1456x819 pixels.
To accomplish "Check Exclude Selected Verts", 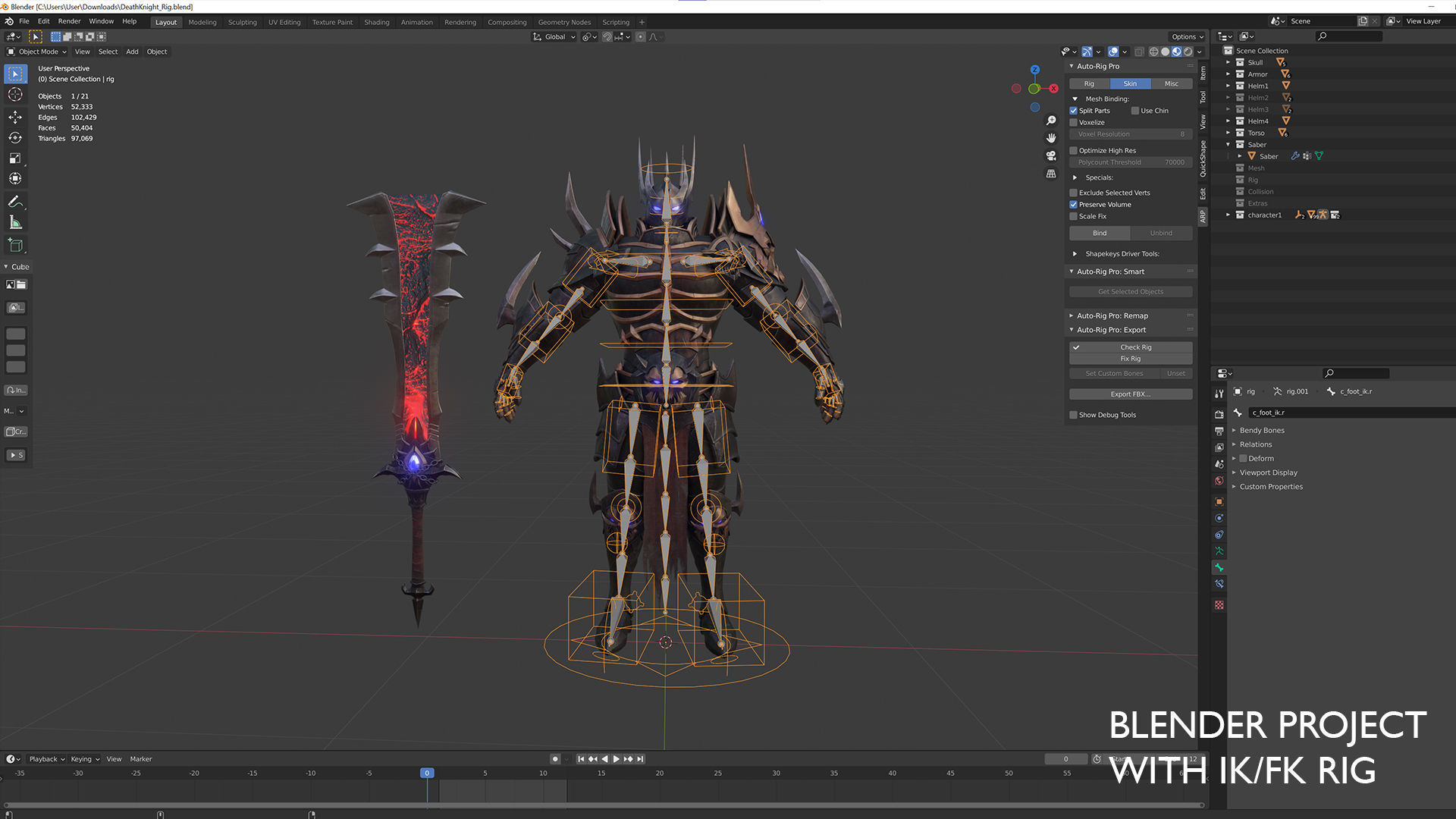I will pos(1073,193).
